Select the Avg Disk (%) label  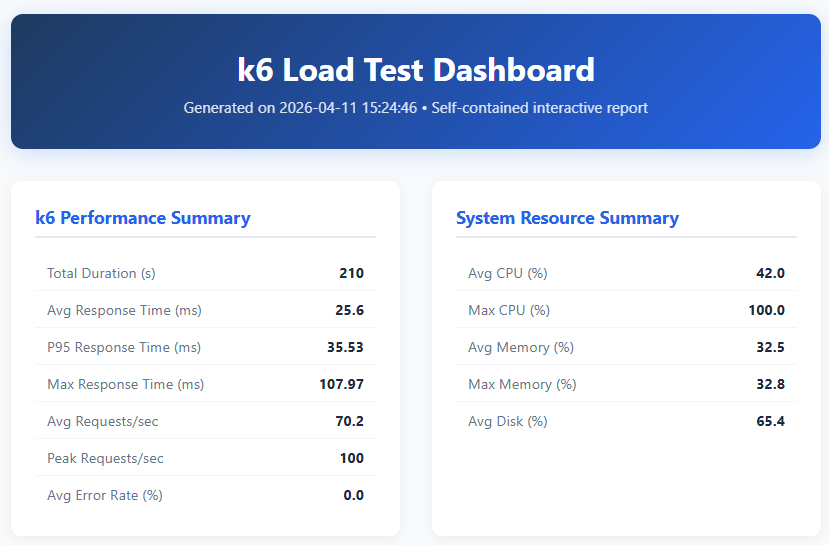click(508, 421)
